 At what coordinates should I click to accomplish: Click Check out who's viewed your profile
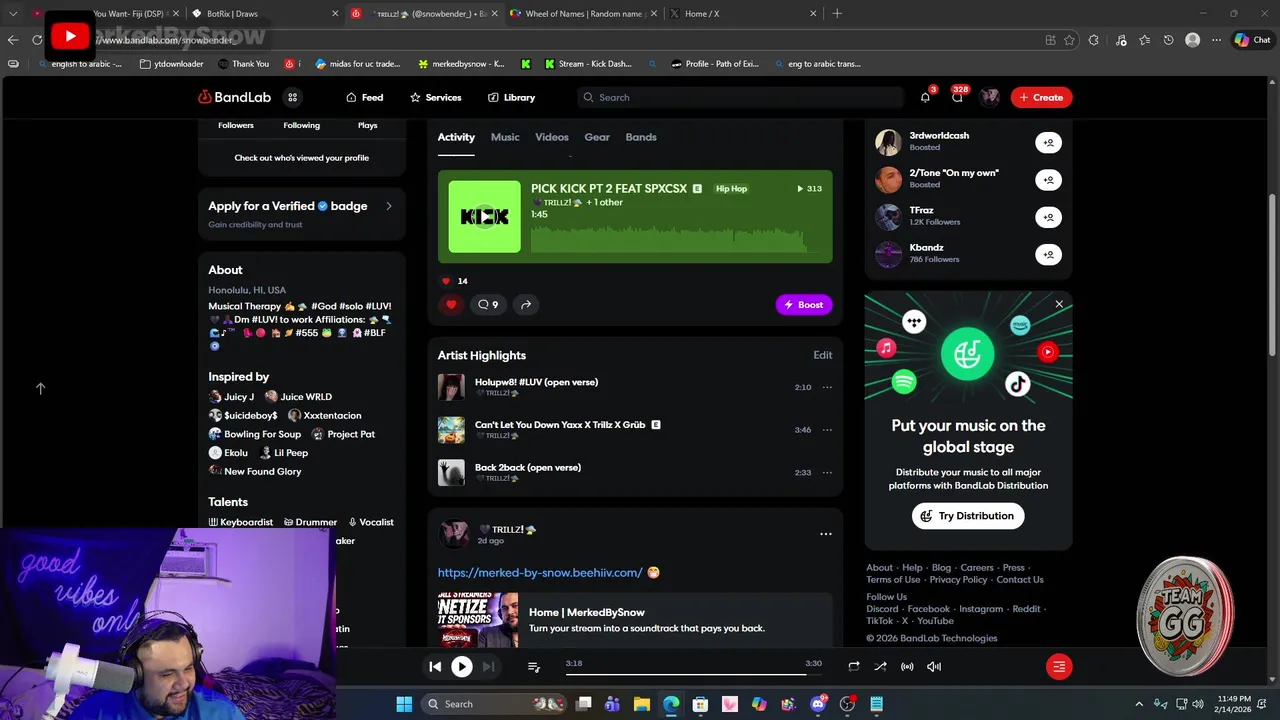click(301, 158)
